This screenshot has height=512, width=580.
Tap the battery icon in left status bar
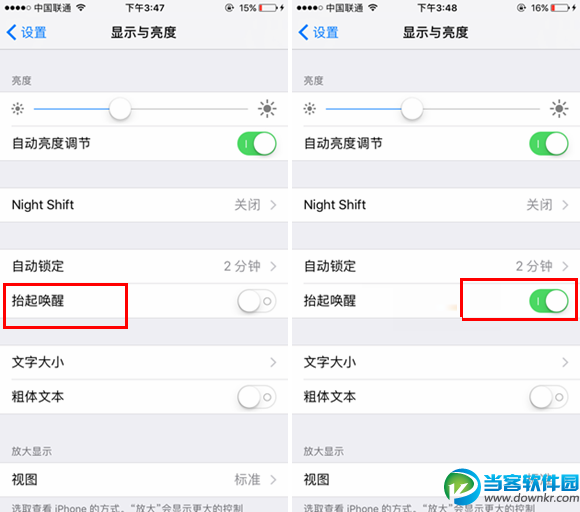(x=268, y=8)
